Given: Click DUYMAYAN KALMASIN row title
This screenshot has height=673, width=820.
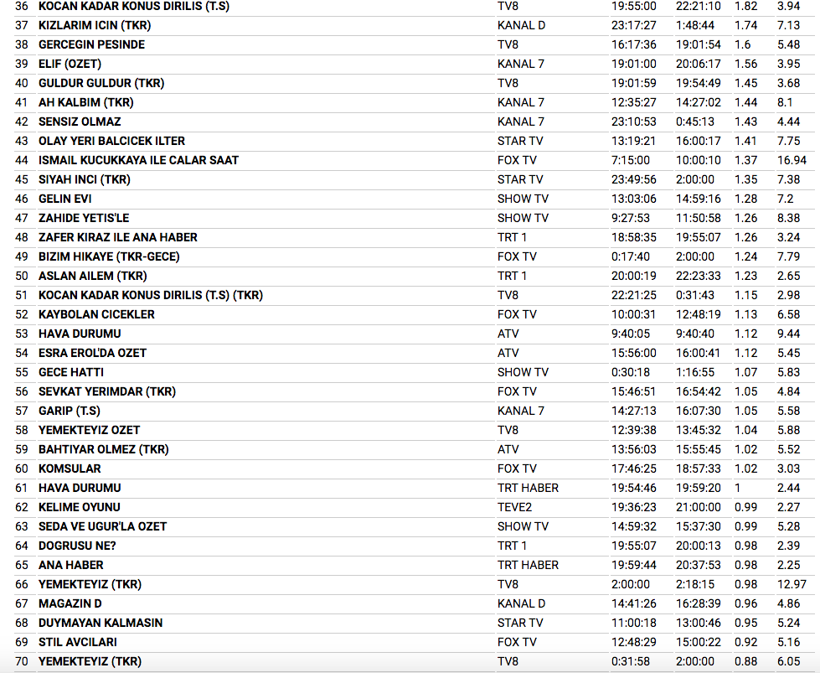Looking at the screenshot, I should pyautogui.click(x=100, y=623).
